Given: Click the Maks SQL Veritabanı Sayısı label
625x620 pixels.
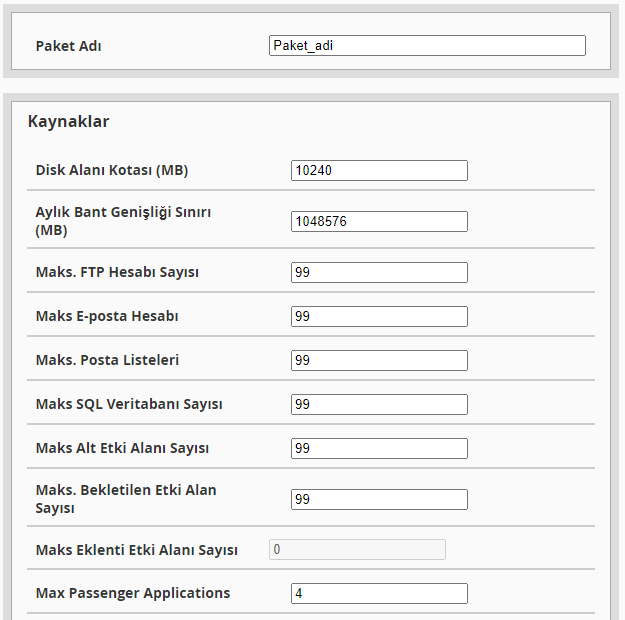Looking at the screenshot, I should tap(128, 405).
